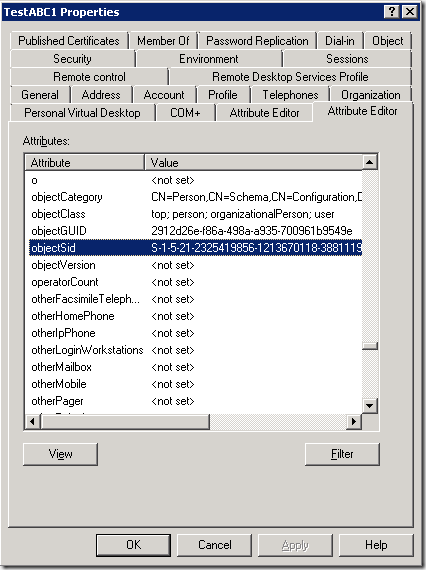426x570 pixels.
Task: Open the Security tab
Action: point(72,59)
